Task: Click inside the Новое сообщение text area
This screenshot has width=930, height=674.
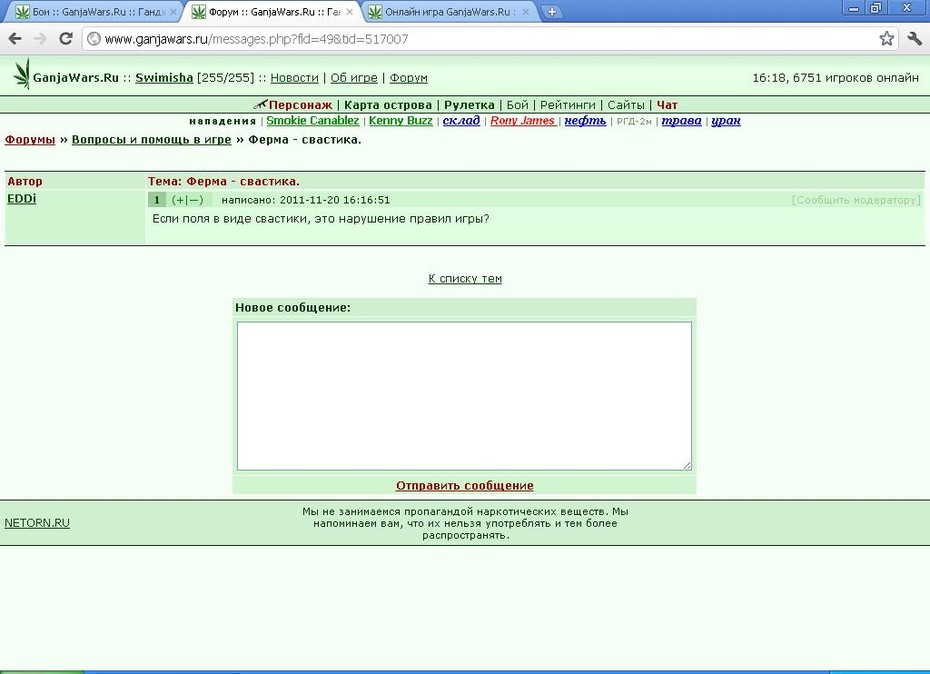Action: coord(464,396)
